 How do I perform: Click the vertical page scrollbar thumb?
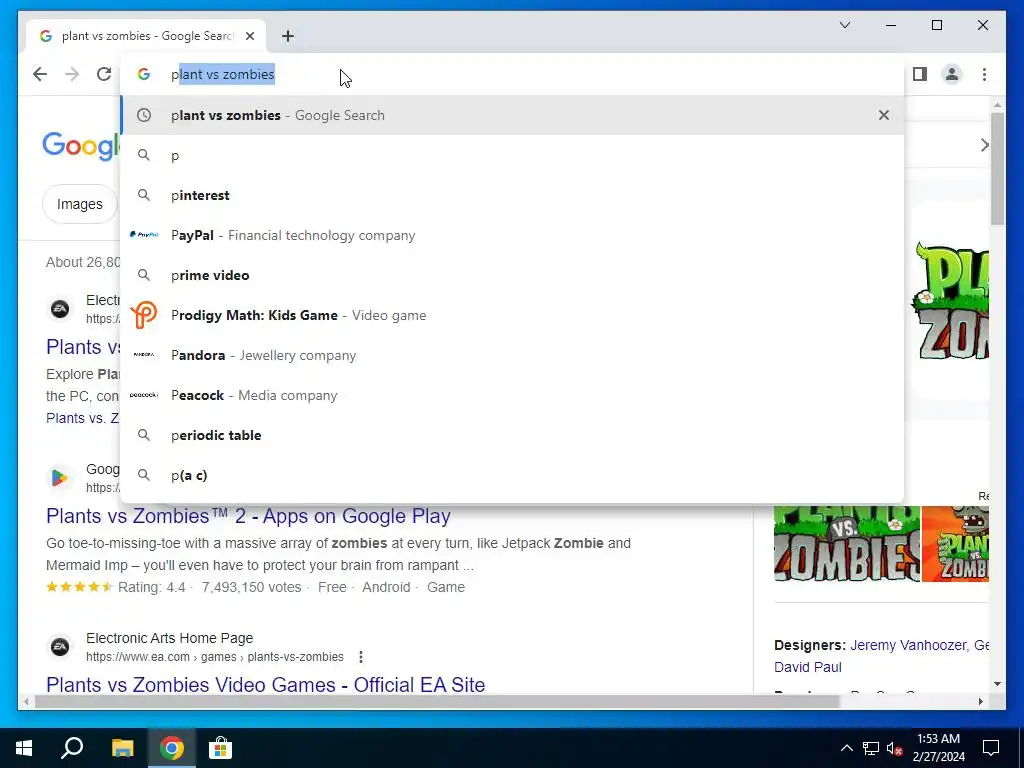(x=997, y=168)
